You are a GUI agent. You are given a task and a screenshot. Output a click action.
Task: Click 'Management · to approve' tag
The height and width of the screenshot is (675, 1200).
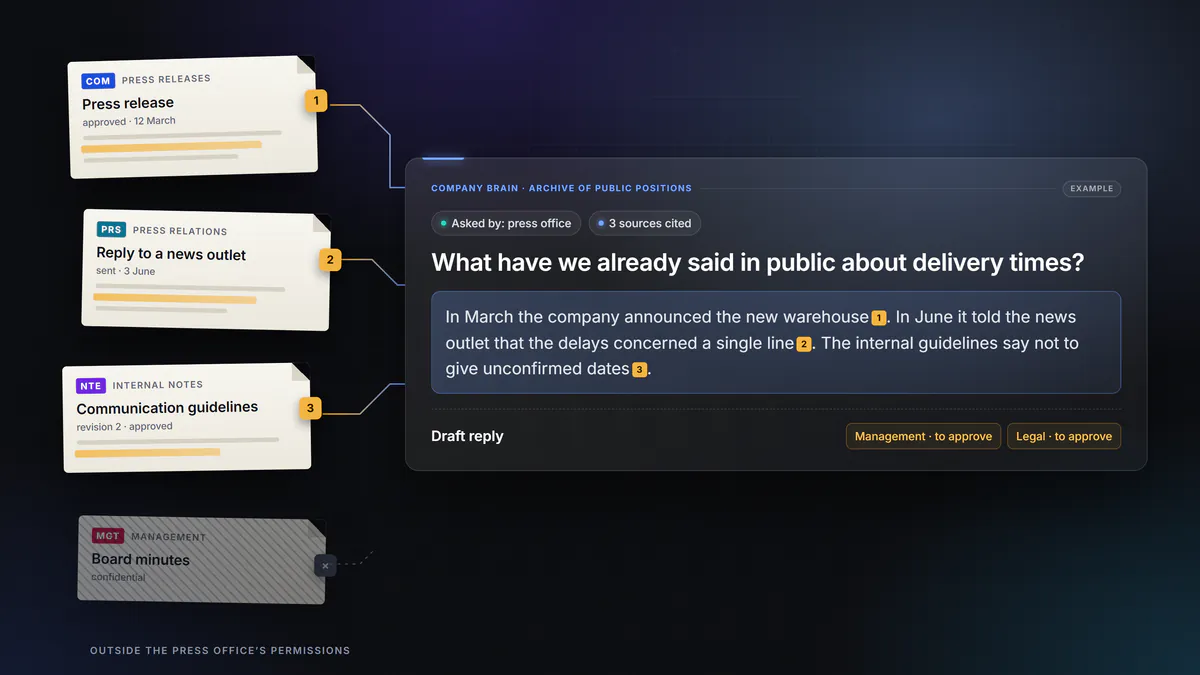923,436
